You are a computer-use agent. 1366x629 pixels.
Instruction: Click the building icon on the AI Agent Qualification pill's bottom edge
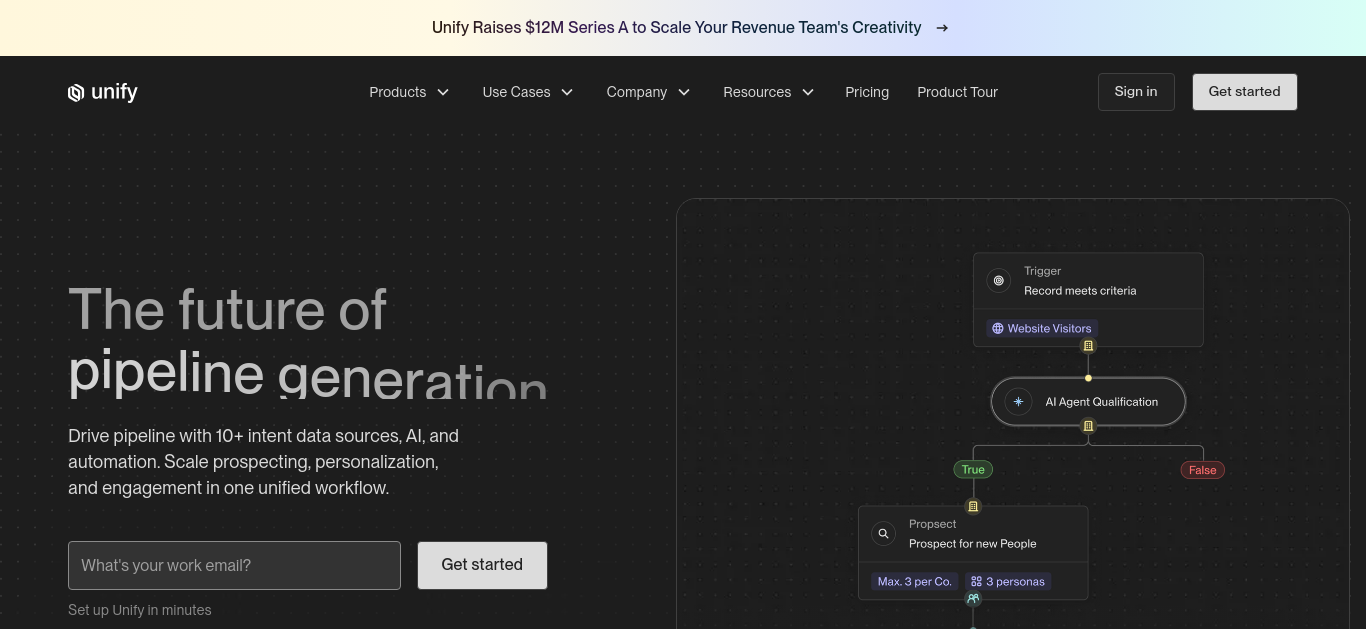pos(1088,426)
